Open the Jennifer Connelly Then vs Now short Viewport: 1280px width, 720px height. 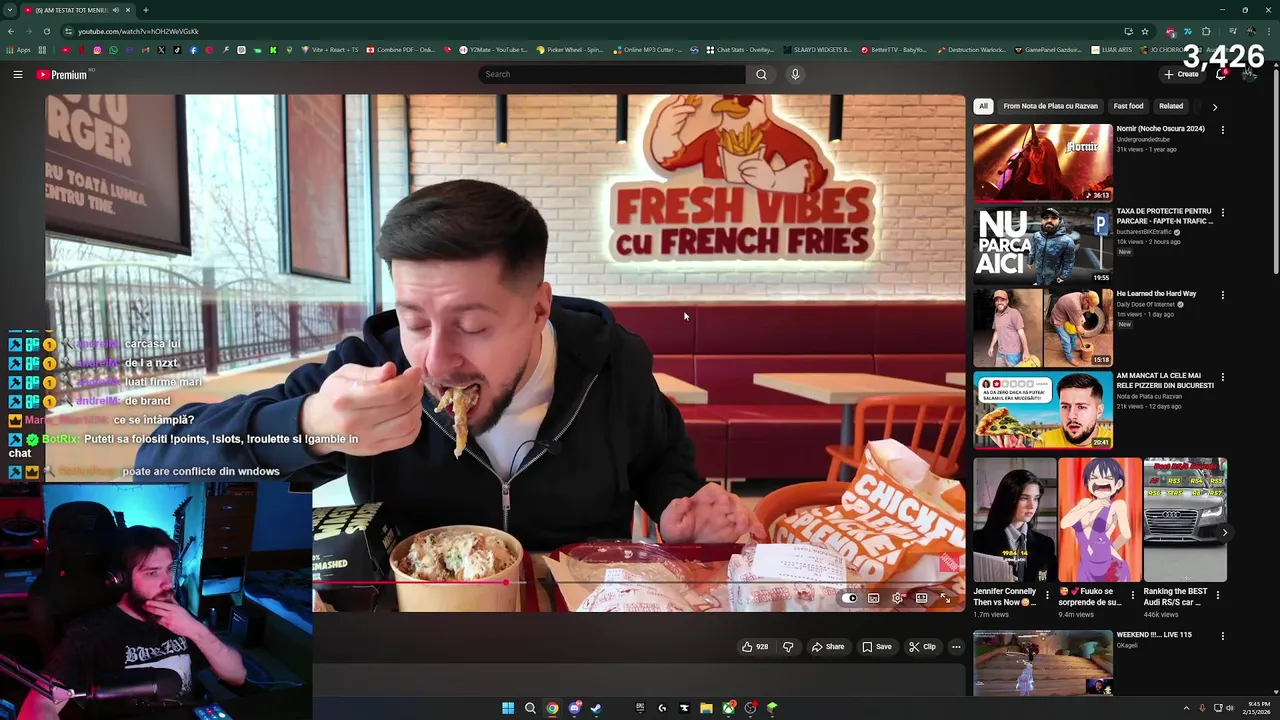[1015, 520]
